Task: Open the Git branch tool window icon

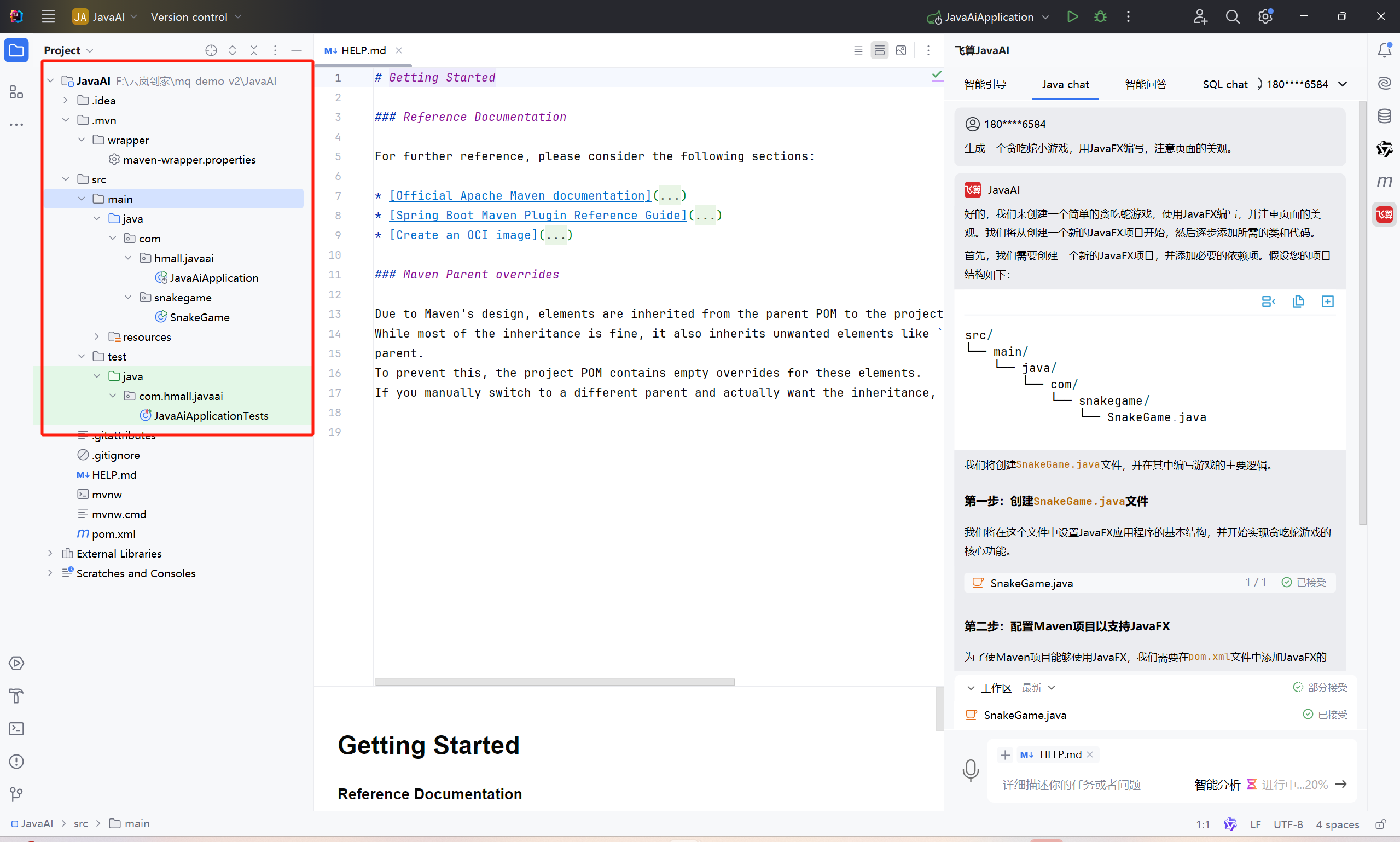Action: click(16, 794)
